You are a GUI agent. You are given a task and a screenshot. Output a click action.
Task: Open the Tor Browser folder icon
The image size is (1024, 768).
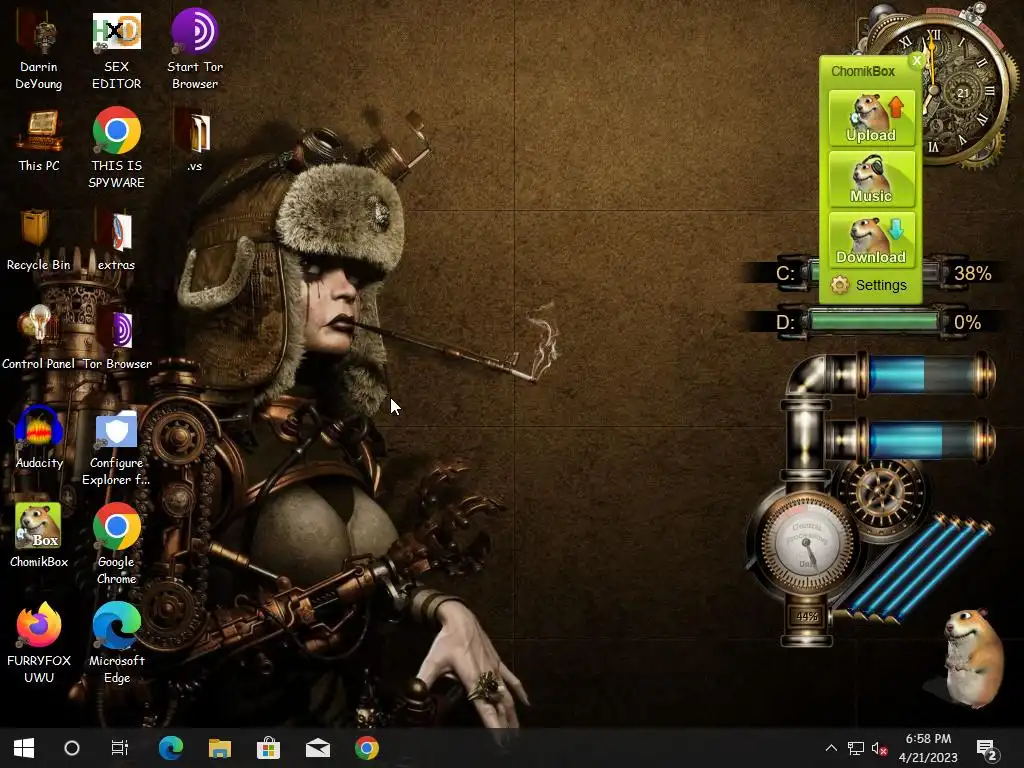coord(116,340)
